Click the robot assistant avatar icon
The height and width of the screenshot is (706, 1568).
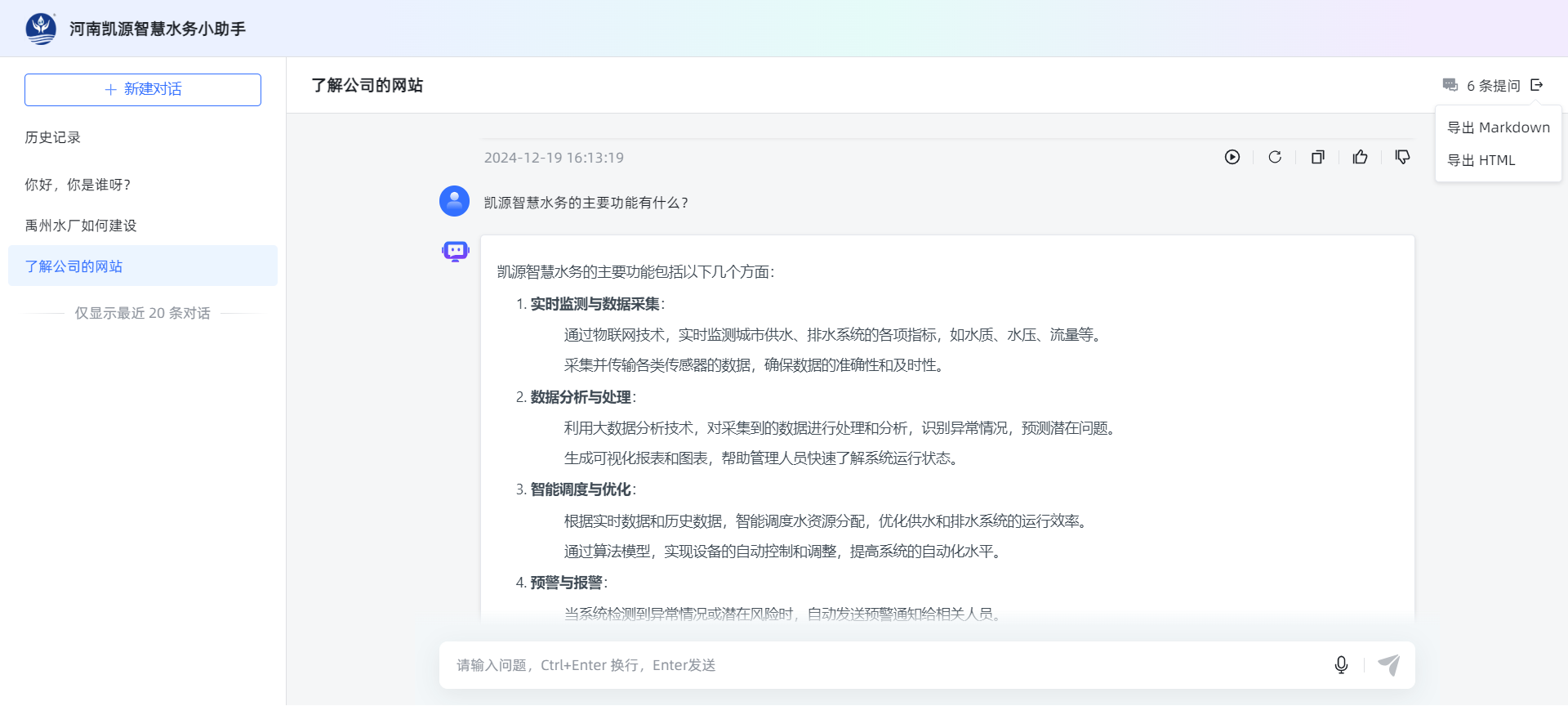click(x=456, y=251)
